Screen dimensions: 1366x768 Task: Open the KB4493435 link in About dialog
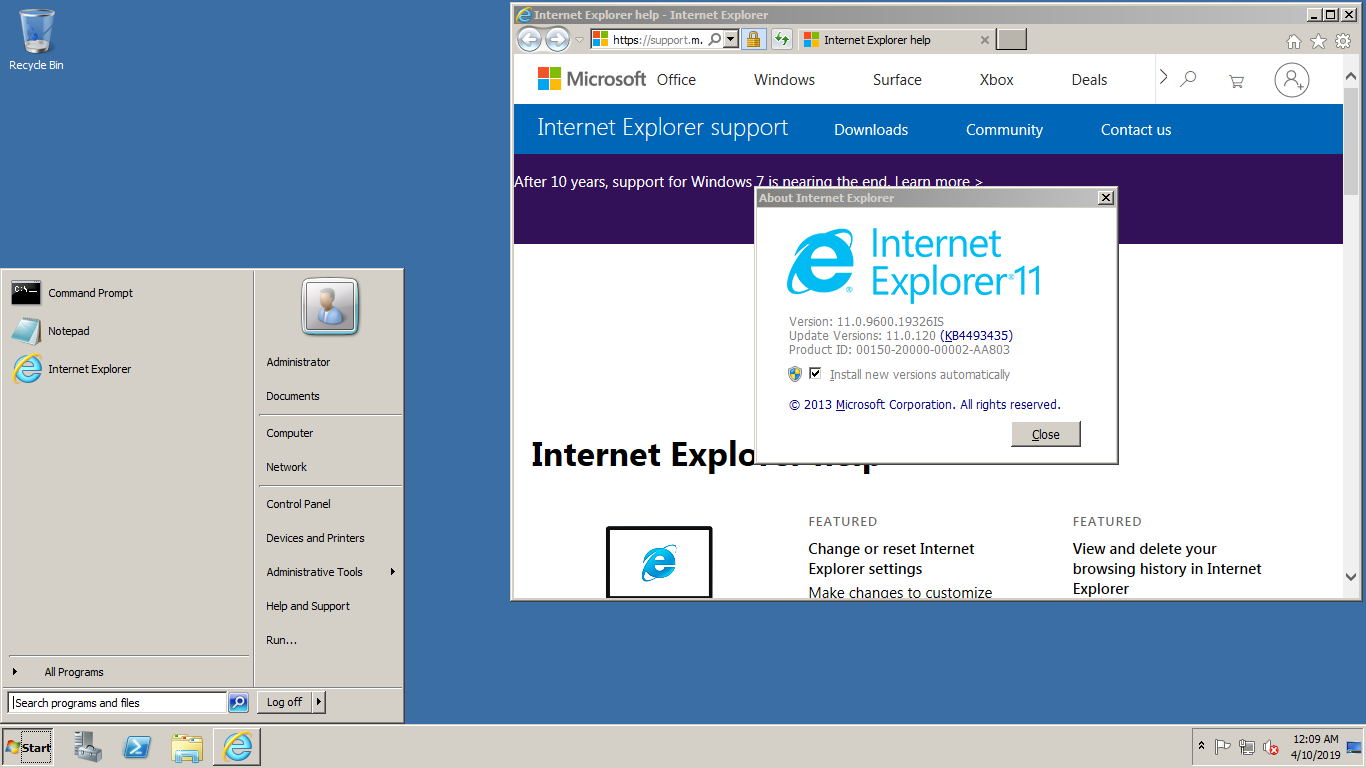(976, 336)
